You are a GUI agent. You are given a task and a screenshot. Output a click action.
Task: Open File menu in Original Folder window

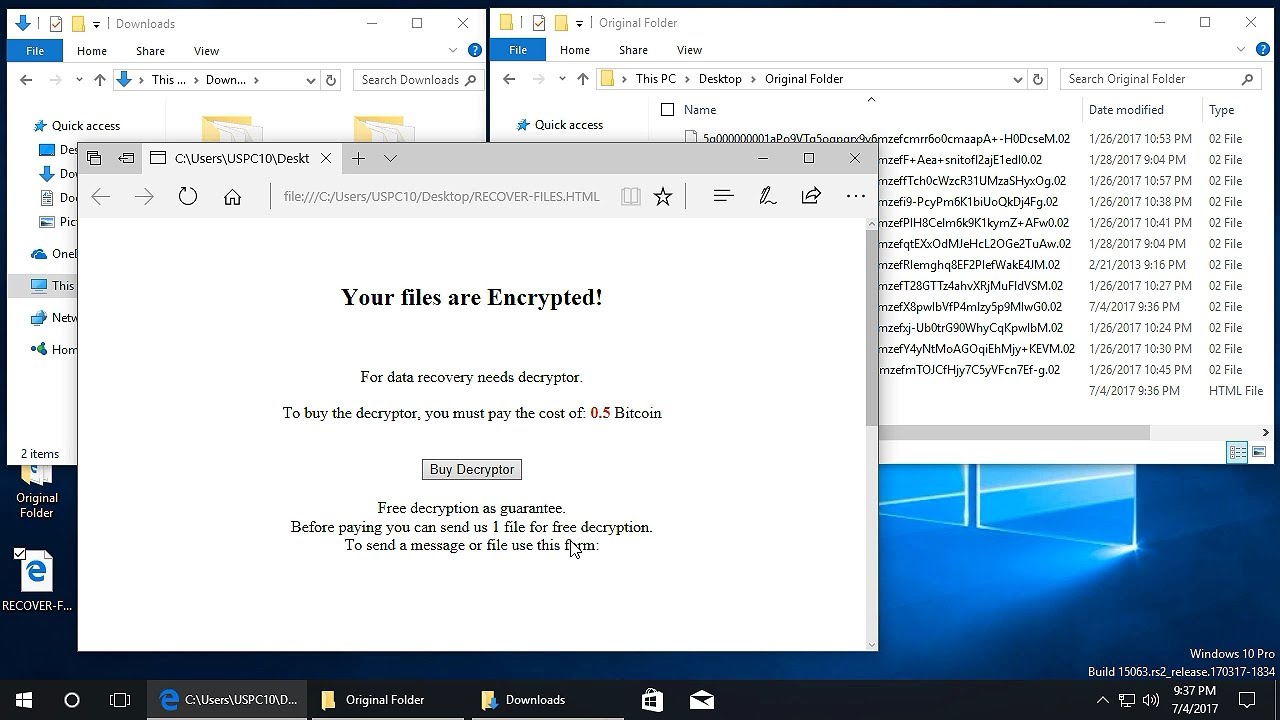coord(518,50)
